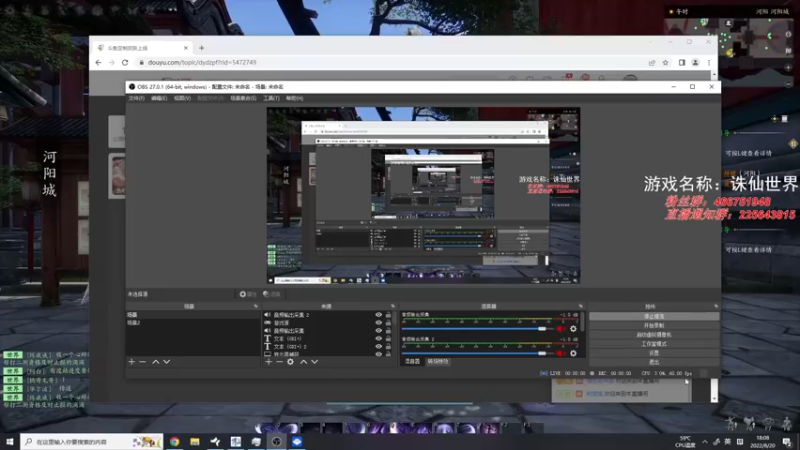Image resolution: width=800 pixels, height=450 pixels.
Task: Add a new source with the plus icon
Action: 268,362
